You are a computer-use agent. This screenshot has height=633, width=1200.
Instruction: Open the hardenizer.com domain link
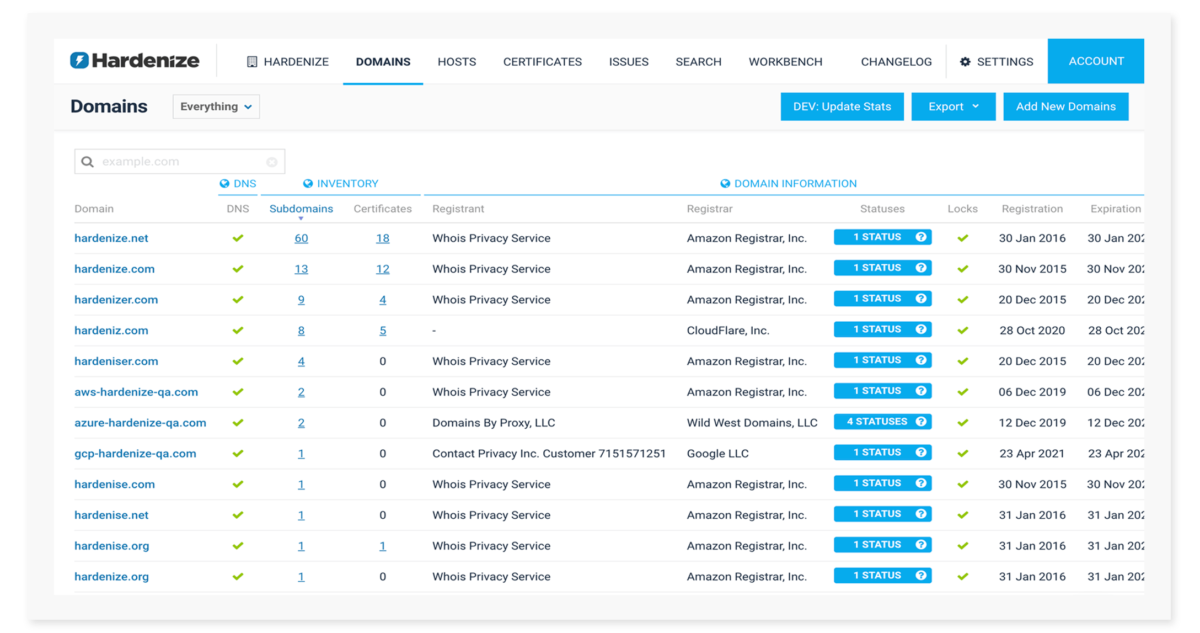116,300
